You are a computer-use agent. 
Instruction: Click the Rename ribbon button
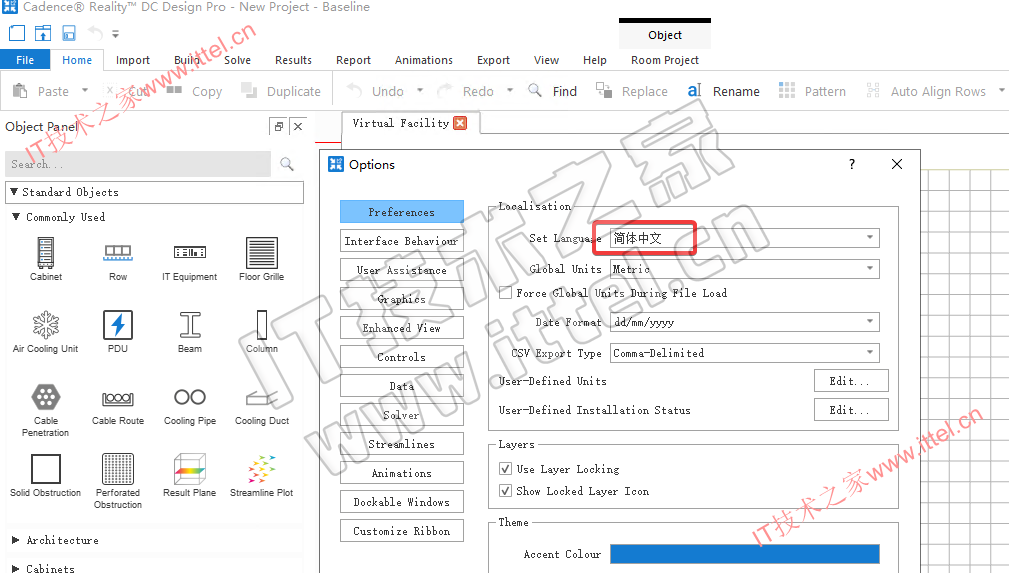(x=723, y=91)
